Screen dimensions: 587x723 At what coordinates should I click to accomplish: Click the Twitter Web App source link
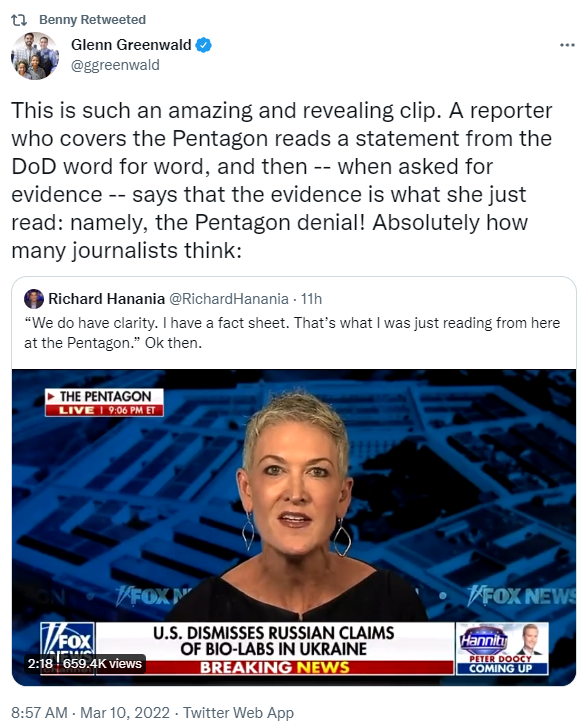pos(238,712)
